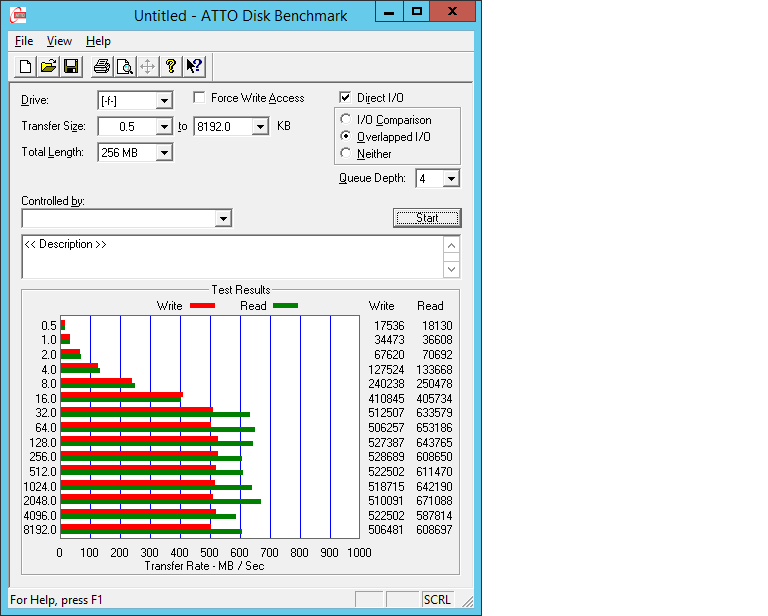The height and width of the screenshot is (616, 768).
Task: Click the read value 587814
Action: [x=434, y=515]
